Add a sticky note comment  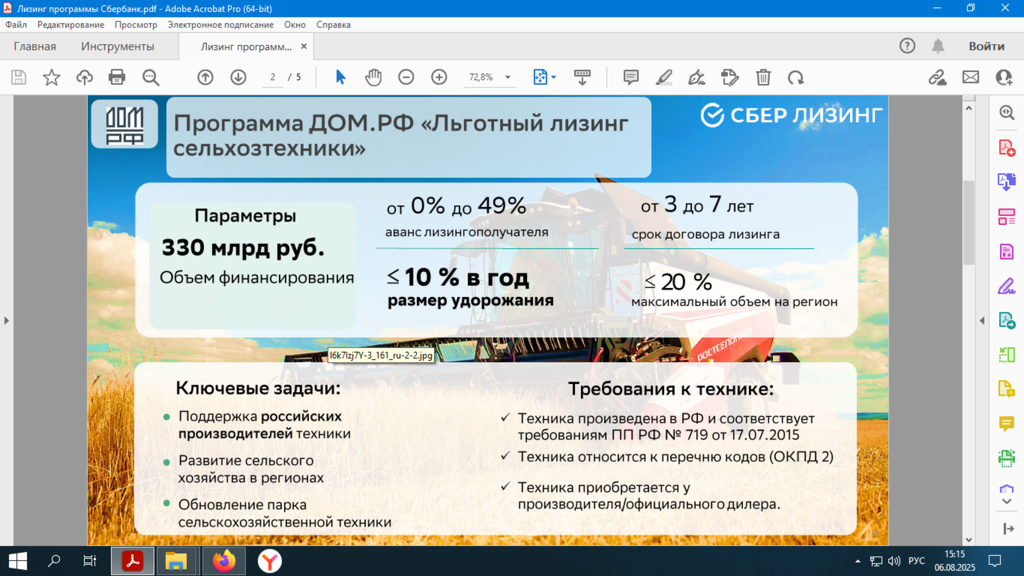click(x=631, y=77)
